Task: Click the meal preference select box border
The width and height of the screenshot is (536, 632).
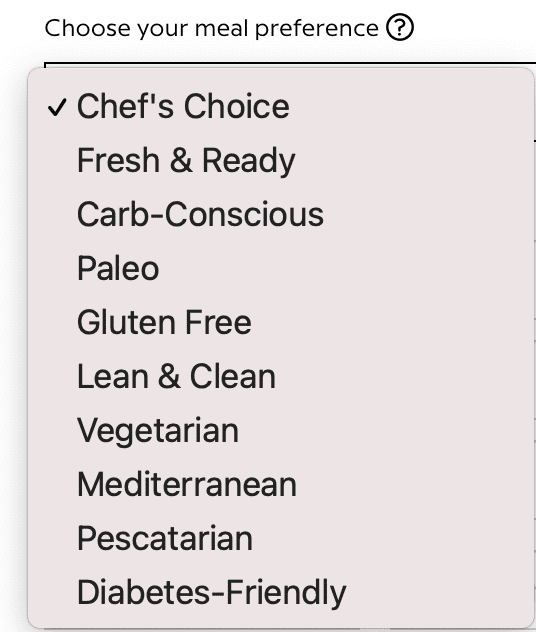Action: 290,64
